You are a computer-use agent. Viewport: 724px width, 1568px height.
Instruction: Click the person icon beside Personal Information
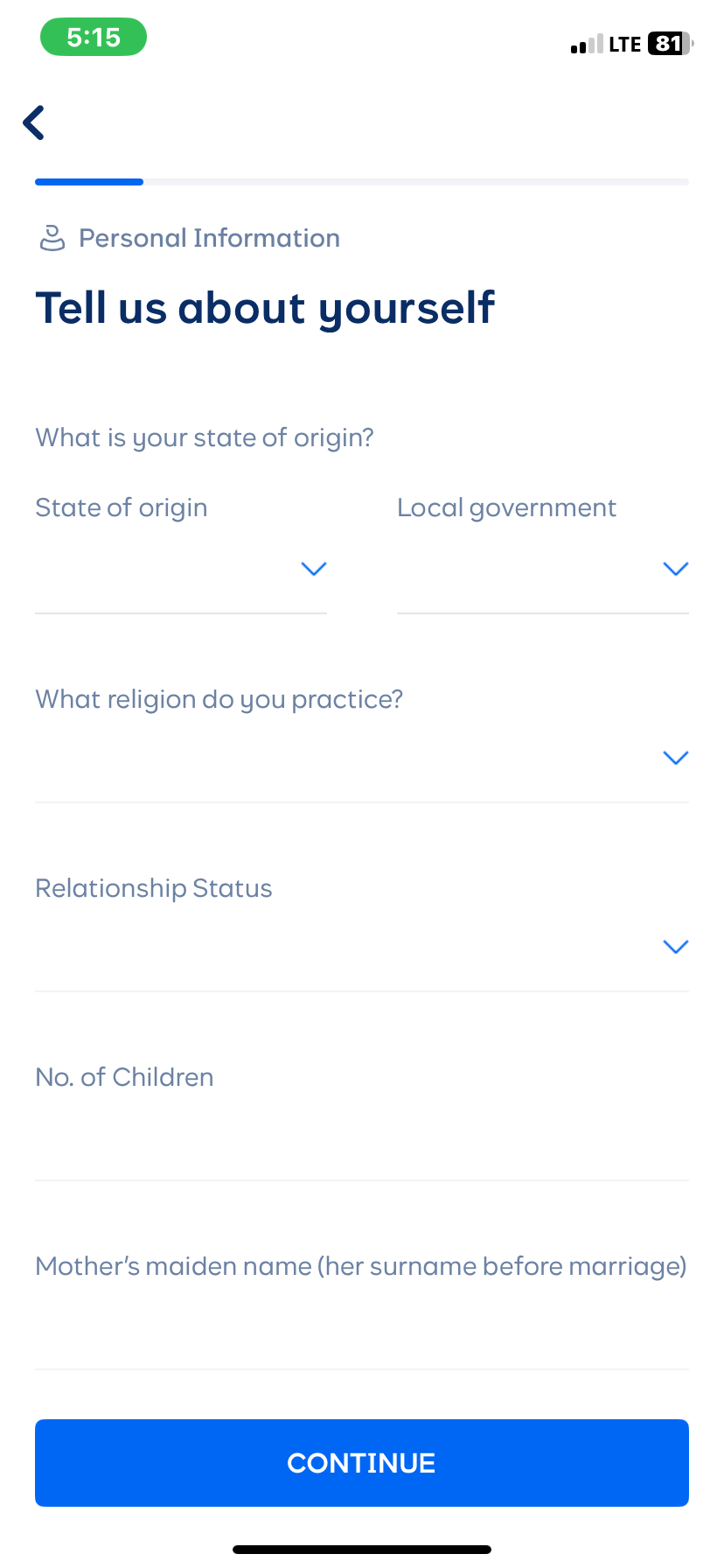pos(52,238)
